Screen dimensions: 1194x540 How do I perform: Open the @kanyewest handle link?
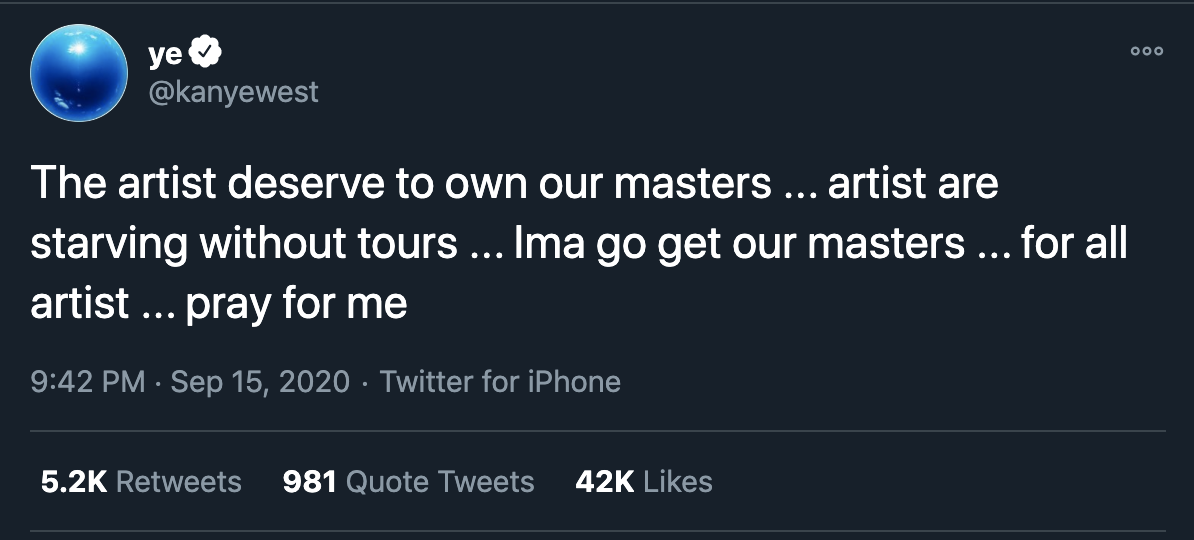pyautogui.click(x=233, y=92)
